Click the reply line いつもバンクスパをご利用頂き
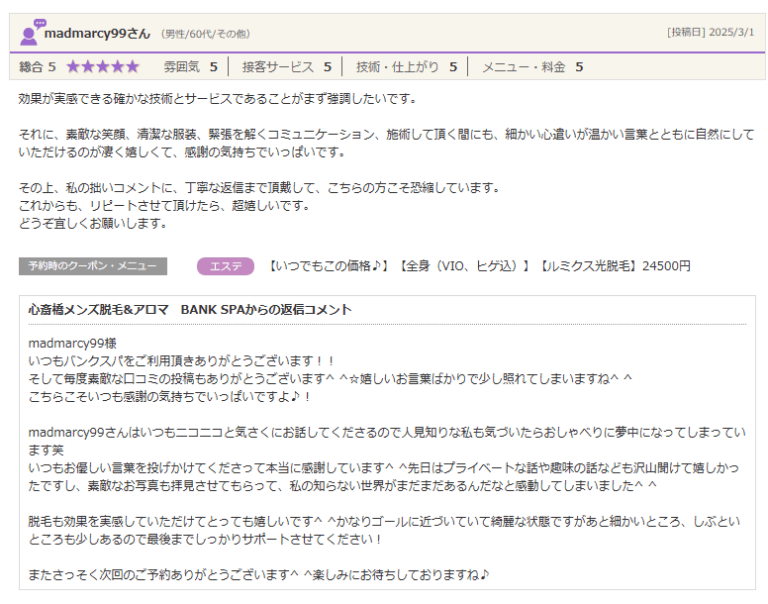Viewport: 768px width, 604px height. coord(181,361)
